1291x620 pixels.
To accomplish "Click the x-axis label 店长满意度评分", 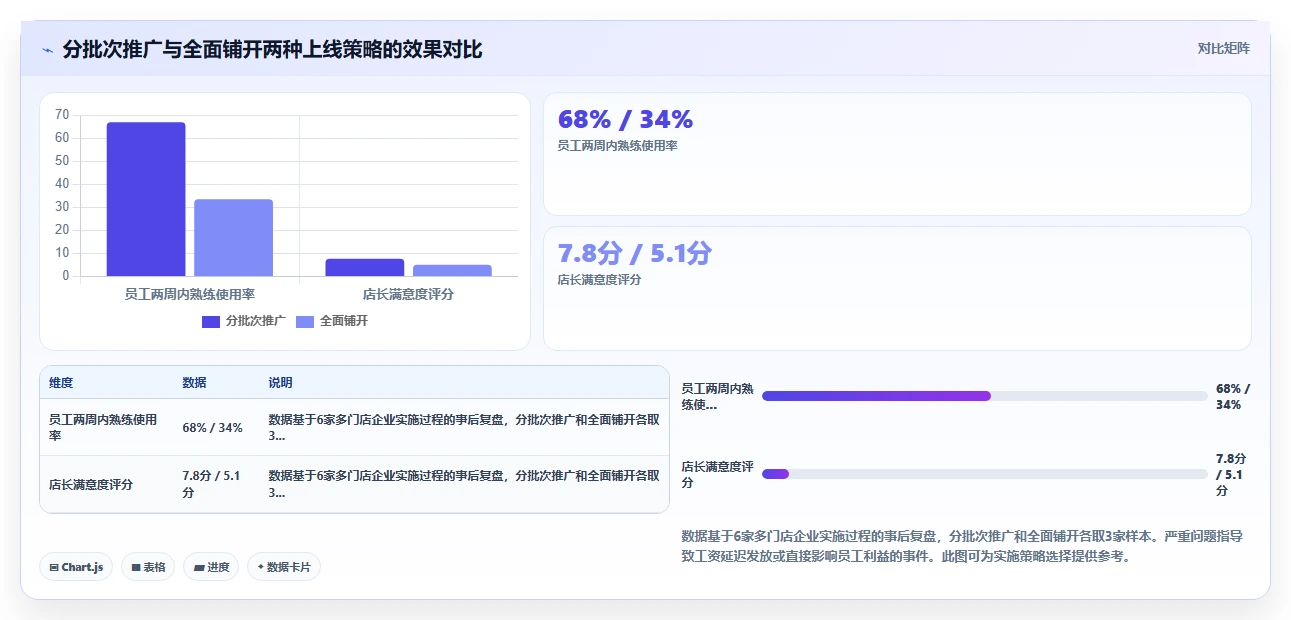I will [408, 294].
